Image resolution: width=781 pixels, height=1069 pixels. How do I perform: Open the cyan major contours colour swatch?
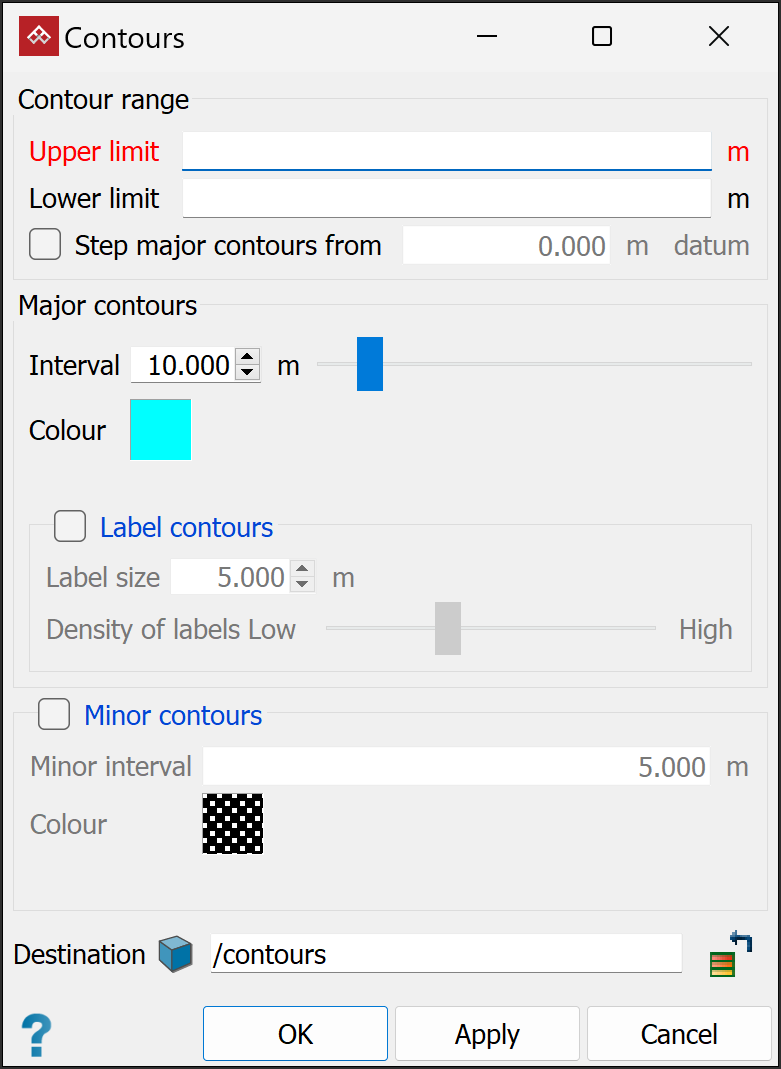pyautogui.click(x=160, y=429)
